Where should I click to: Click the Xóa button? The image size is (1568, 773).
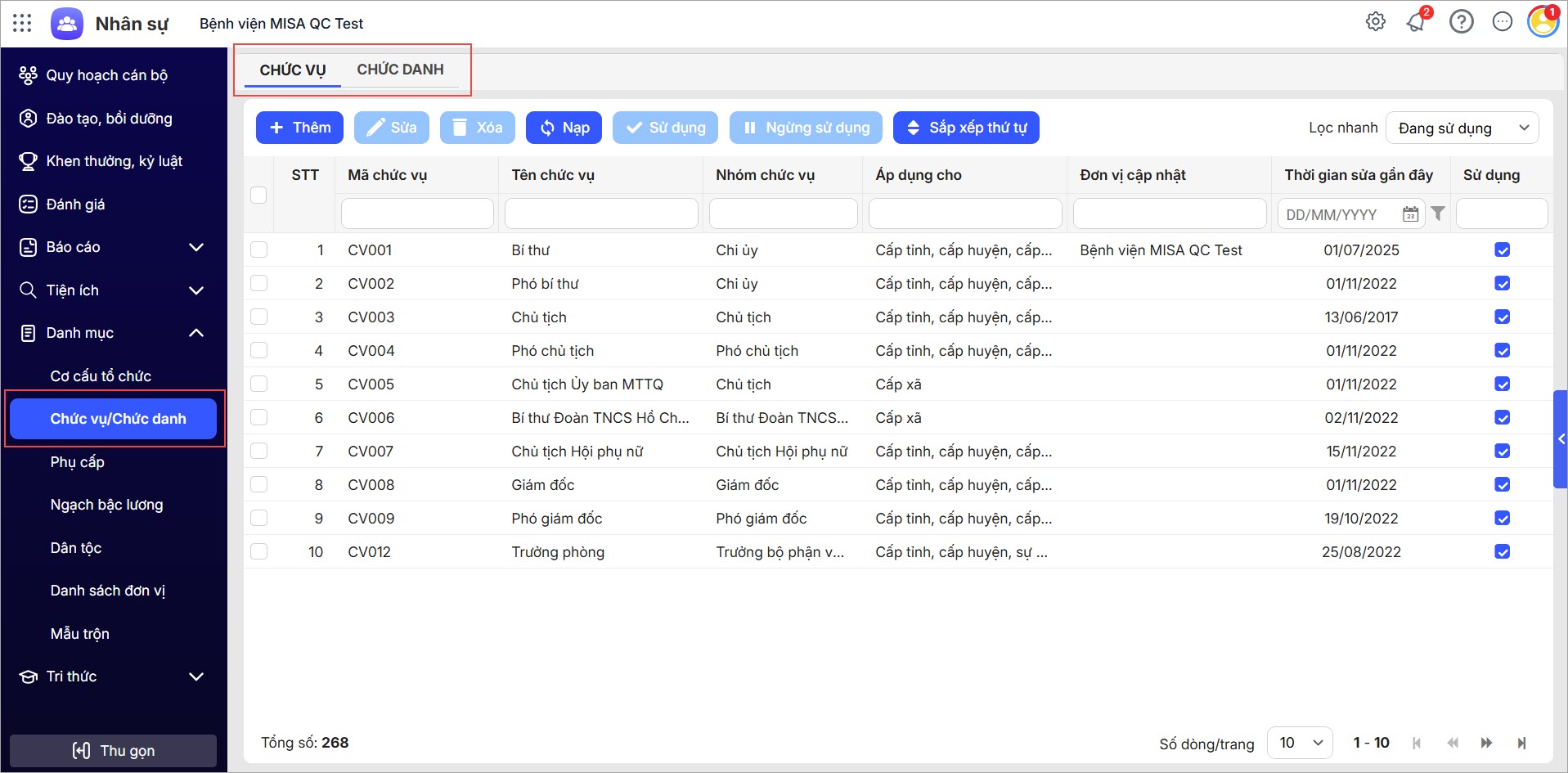478,128
